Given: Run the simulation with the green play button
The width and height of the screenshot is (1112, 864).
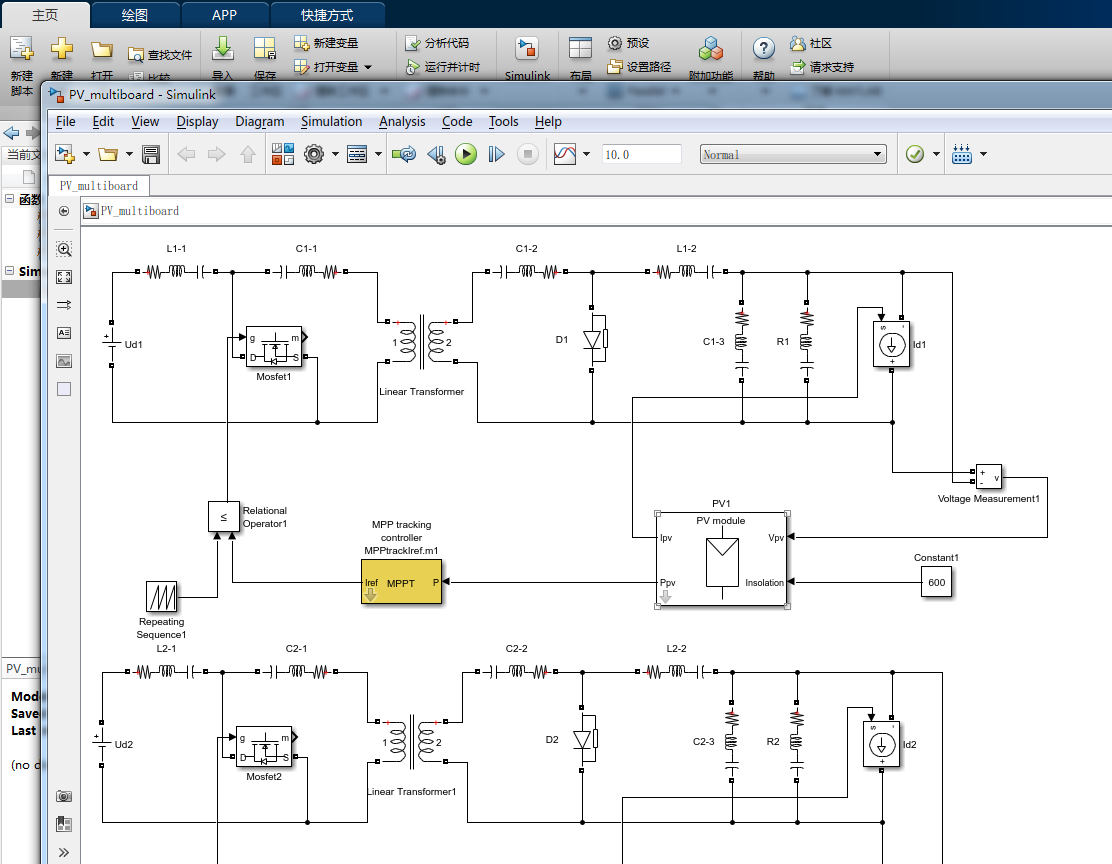Looking at the screenshot, I should (466, 154).
